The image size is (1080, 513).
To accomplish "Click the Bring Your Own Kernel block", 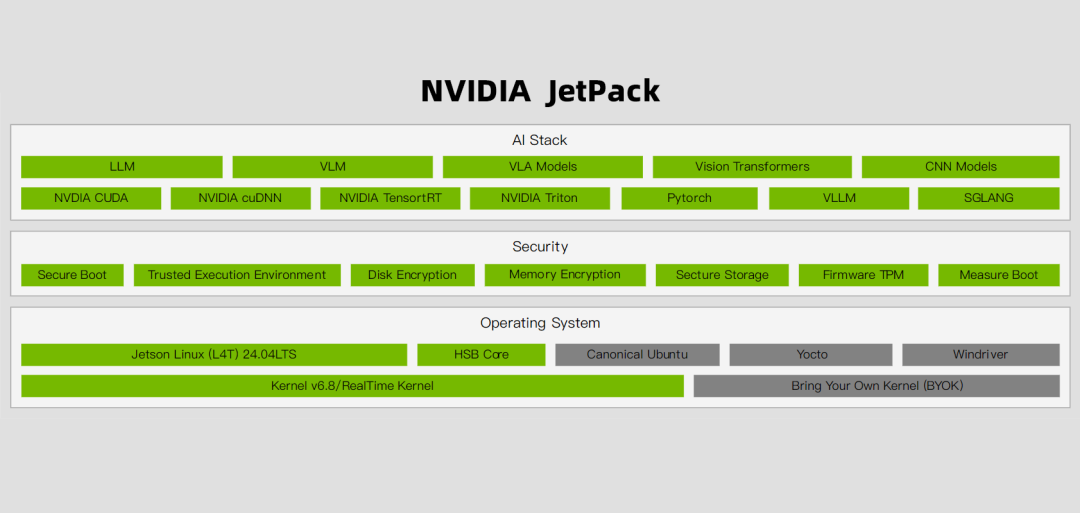I will pyautogui.click(x=876, y=386).
